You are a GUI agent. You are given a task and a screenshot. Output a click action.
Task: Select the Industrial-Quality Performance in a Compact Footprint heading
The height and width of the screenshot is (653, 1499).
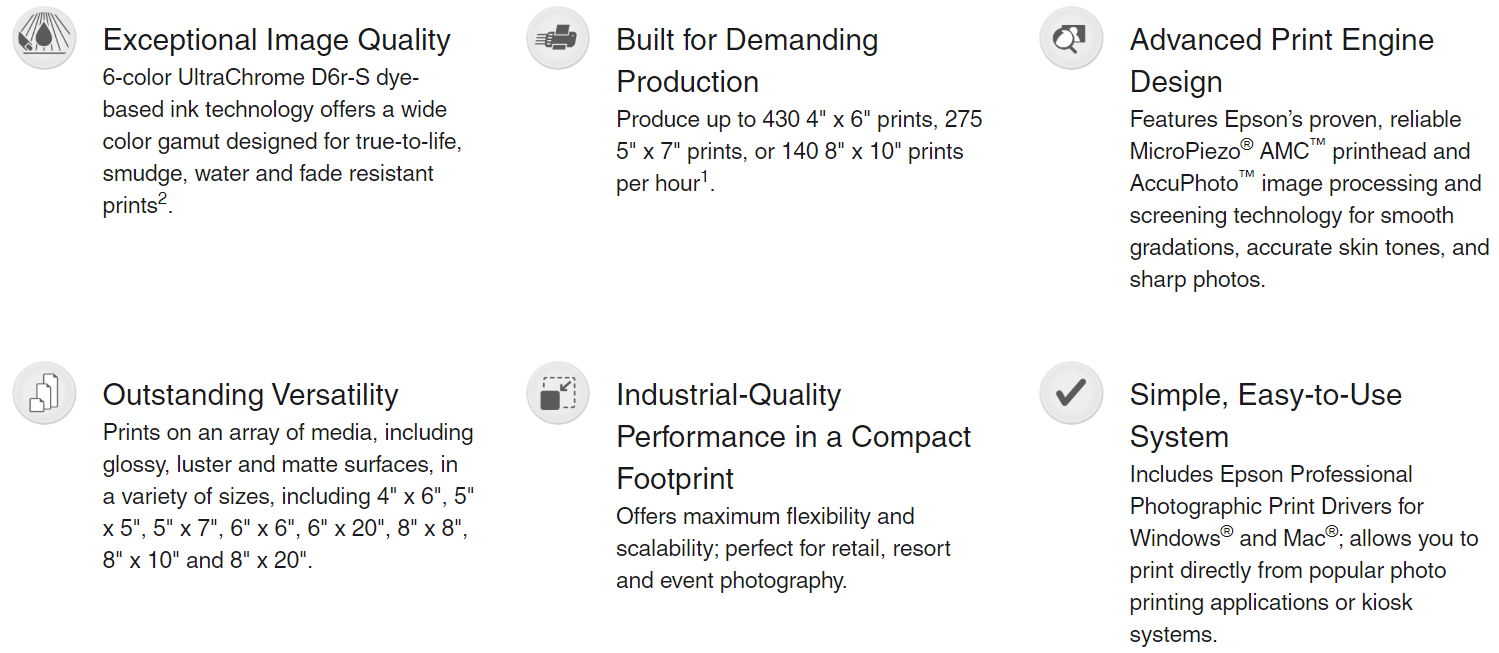point(794,436)
